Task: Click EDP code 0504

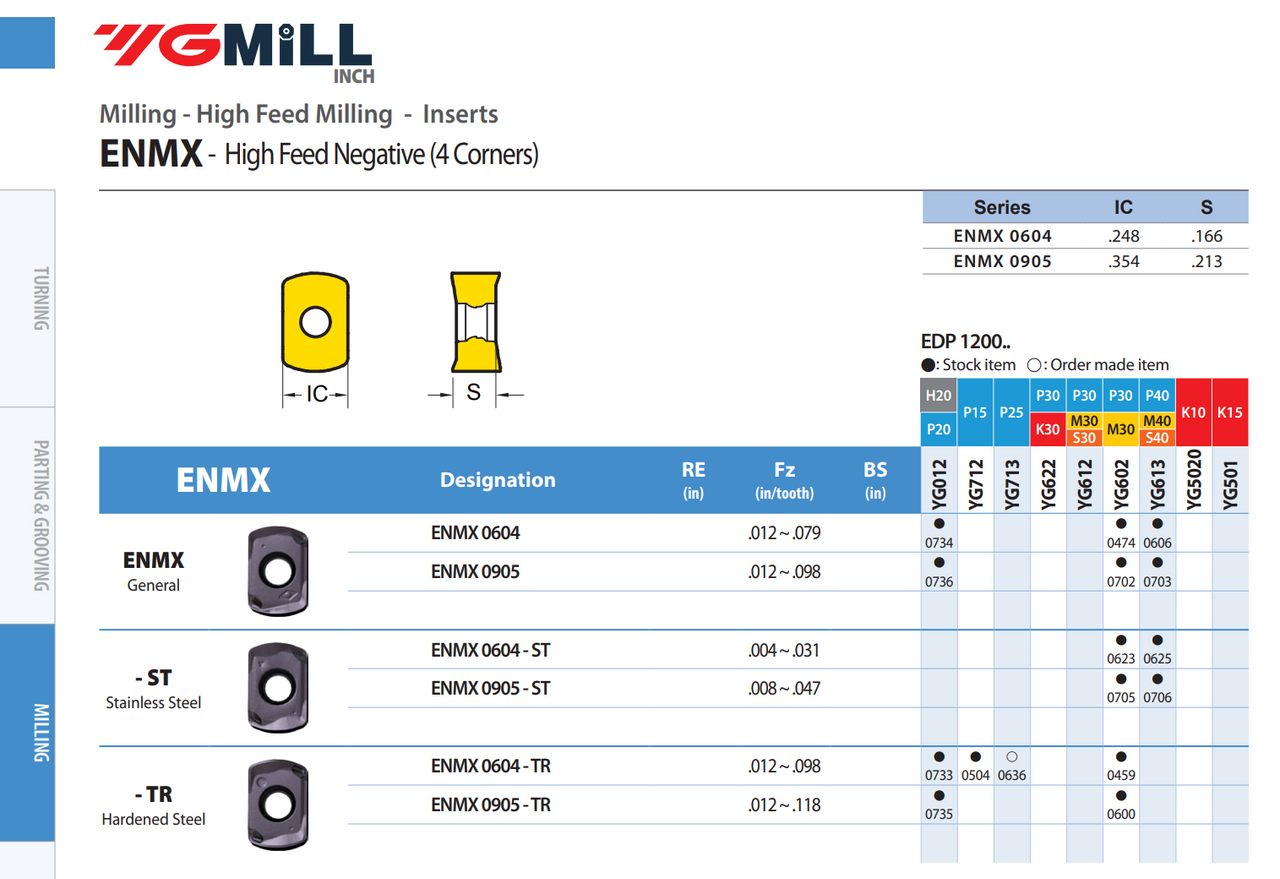Action: point(975,775)
